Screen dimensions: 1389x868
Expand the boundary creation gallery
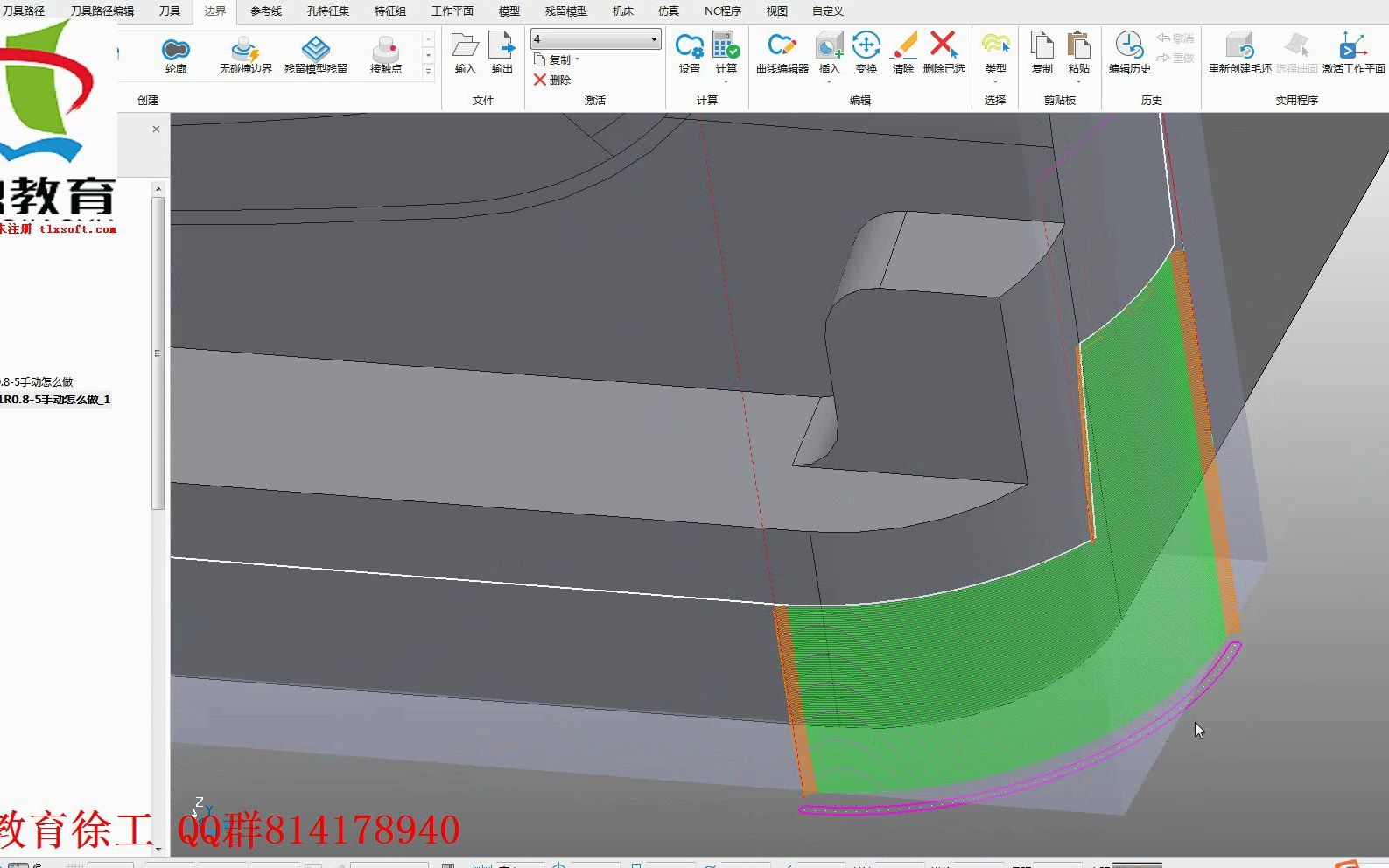click(x=428, y=72)
